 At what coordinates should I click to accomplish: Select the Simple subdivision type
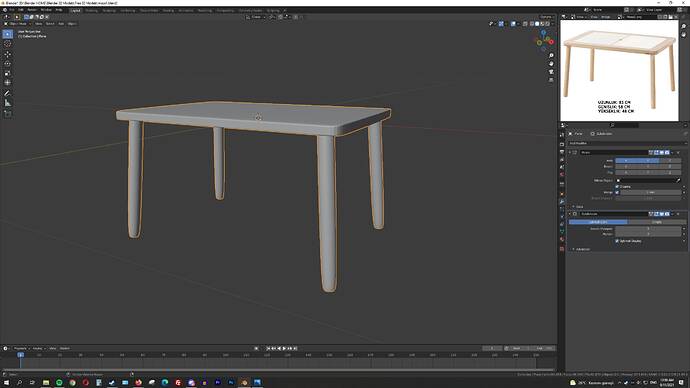[657, 222]
